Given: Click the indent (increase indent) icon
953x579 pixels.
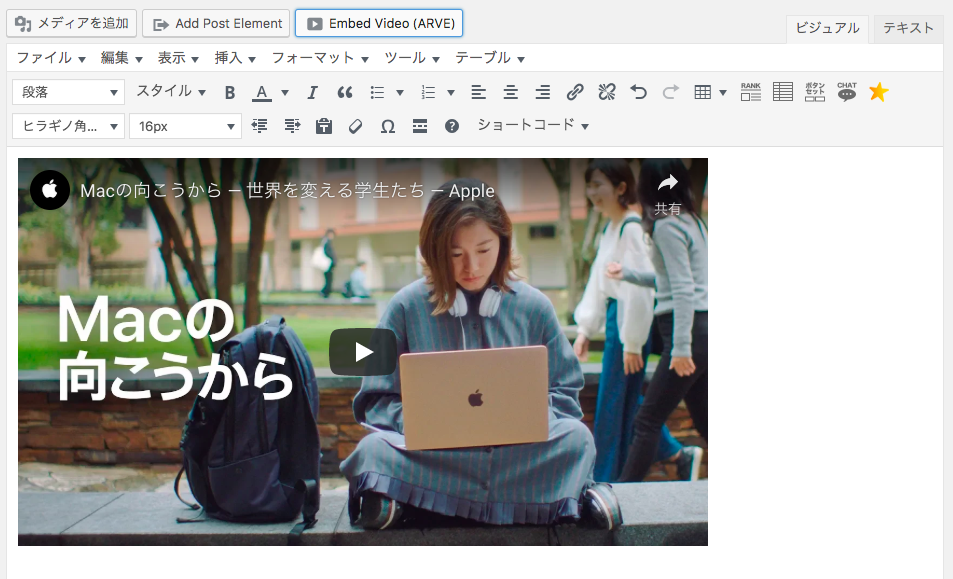Looking at the screenshot, I should [x=292, y=126].
